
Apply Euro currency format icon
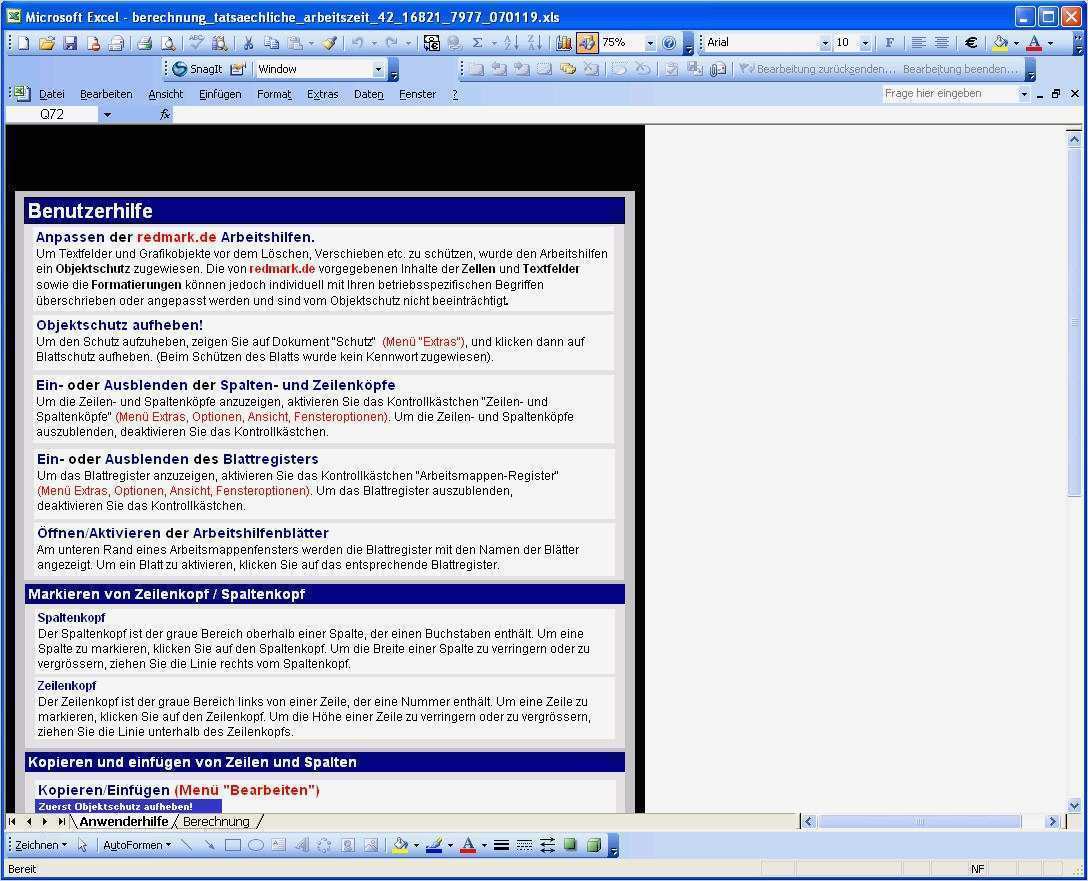pyautogui.click(x=971, y=43)
